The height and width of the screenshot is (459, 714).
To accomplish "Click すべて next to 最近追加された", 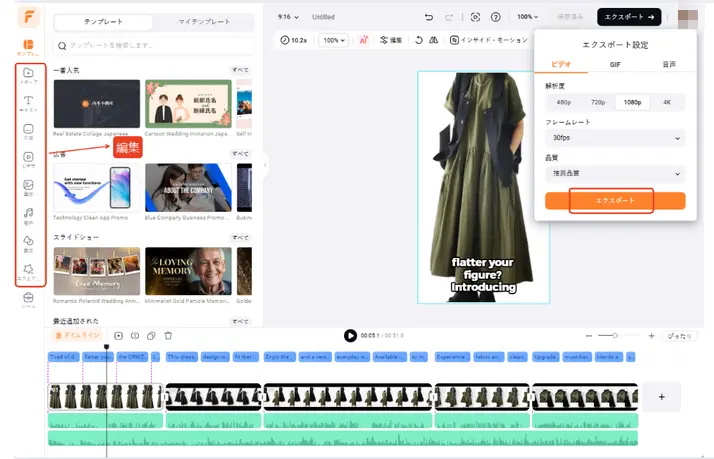I will [240, 321].
